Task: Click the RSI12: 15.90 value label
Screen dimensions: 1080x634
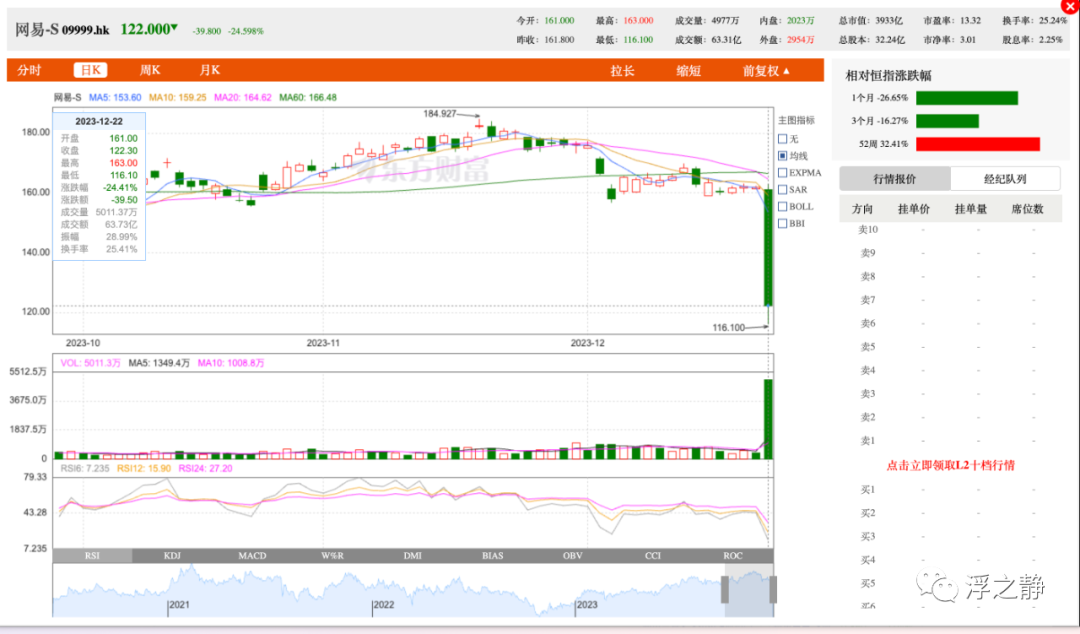Action: coord(144,469)
